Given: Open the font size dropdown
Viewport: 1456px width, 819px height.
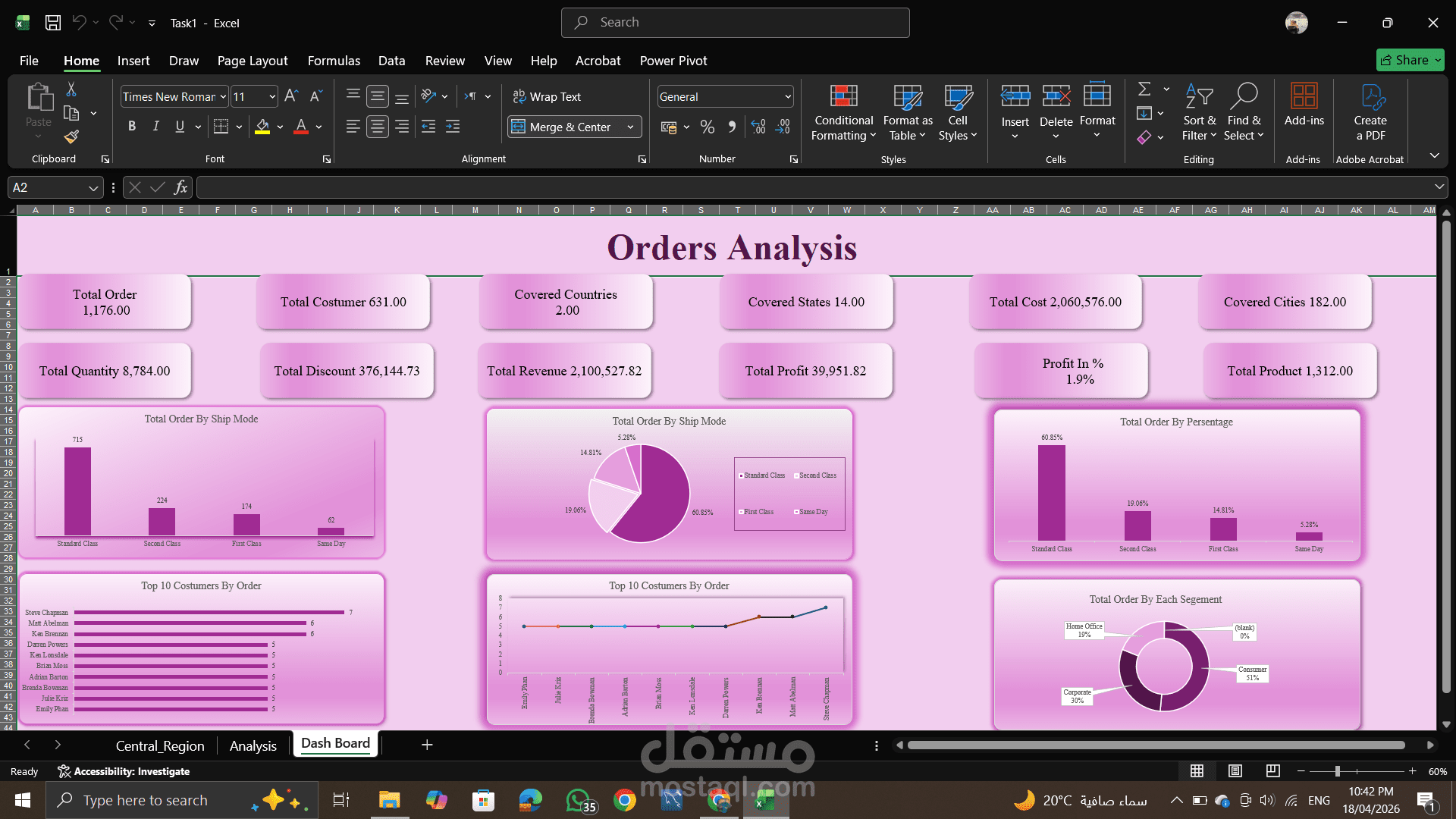Looking at the screenshot, I should coord(272,97).
